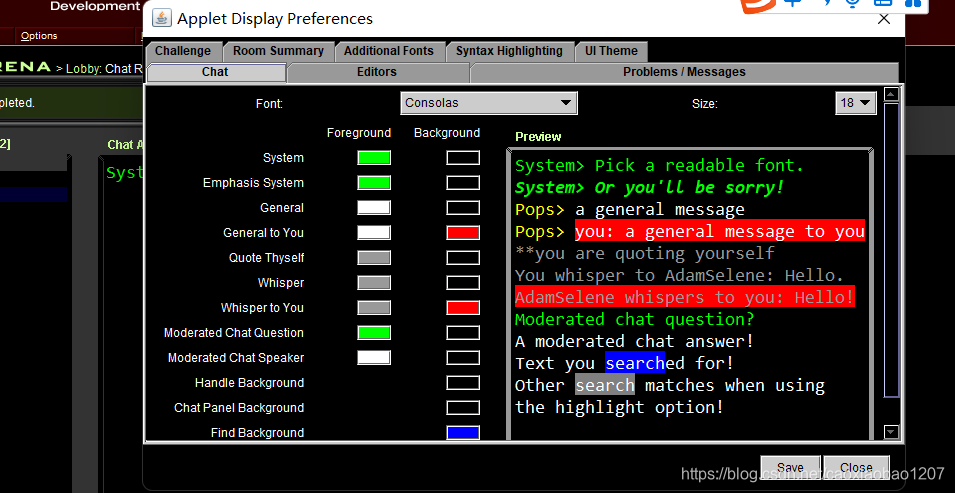The height and width of the screenshot is (493, 955).
Task: Change Emphasis System background color
Action: point(463,183)
